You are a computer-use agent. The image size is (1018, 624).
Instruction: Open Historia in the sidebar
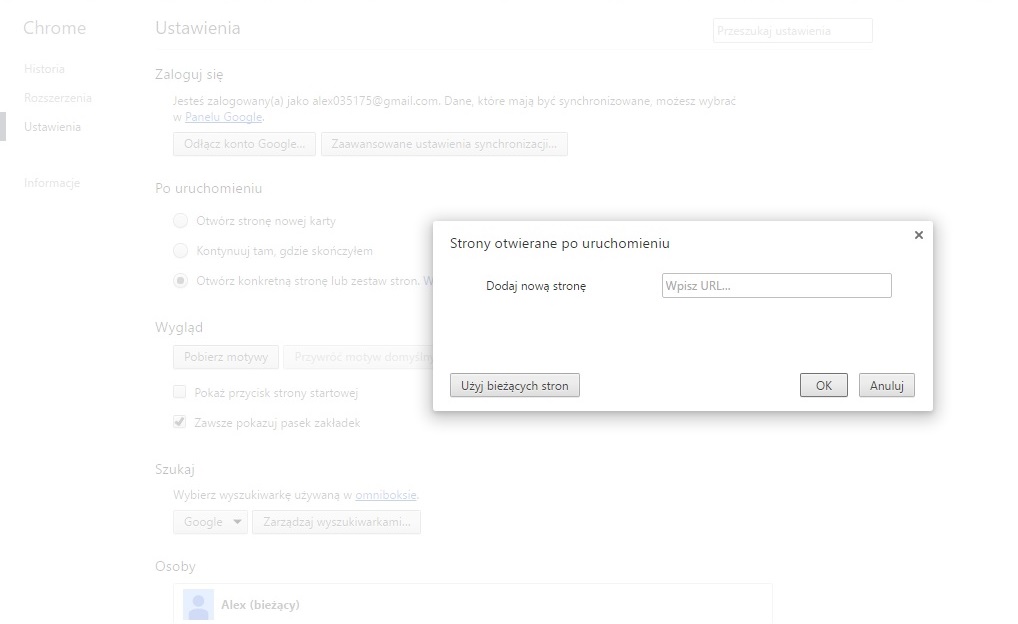pyautogui.click(x=44, y=69)
